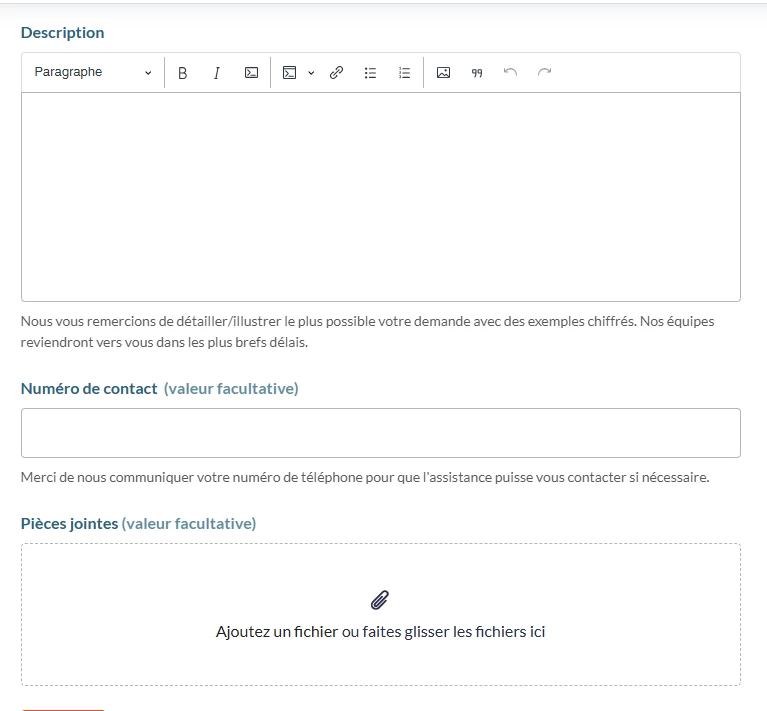Open the Paragraphe style dropdown
The image size is (767, 711).
click(x=92, y=72)
